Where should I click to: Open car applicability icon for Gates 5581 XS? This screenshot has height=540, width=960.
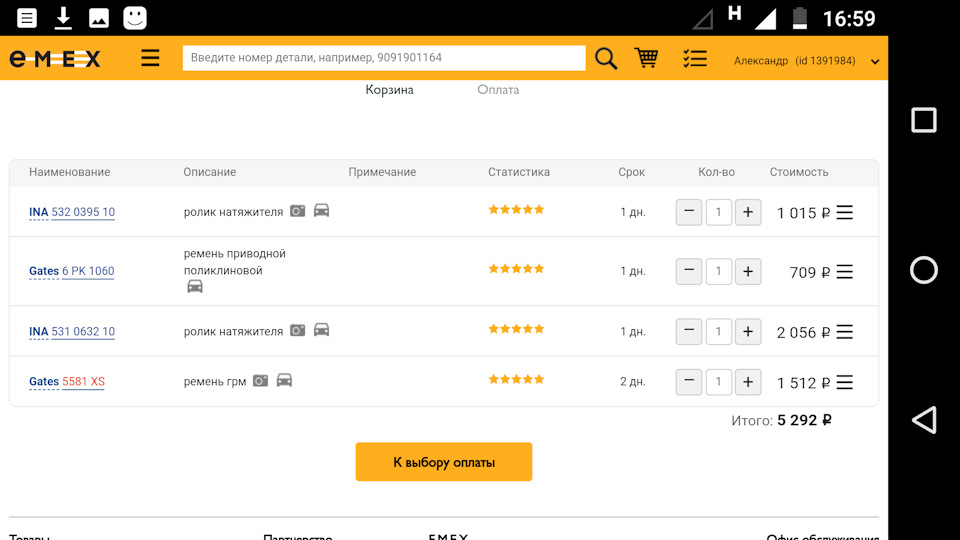tap(284, 380)
